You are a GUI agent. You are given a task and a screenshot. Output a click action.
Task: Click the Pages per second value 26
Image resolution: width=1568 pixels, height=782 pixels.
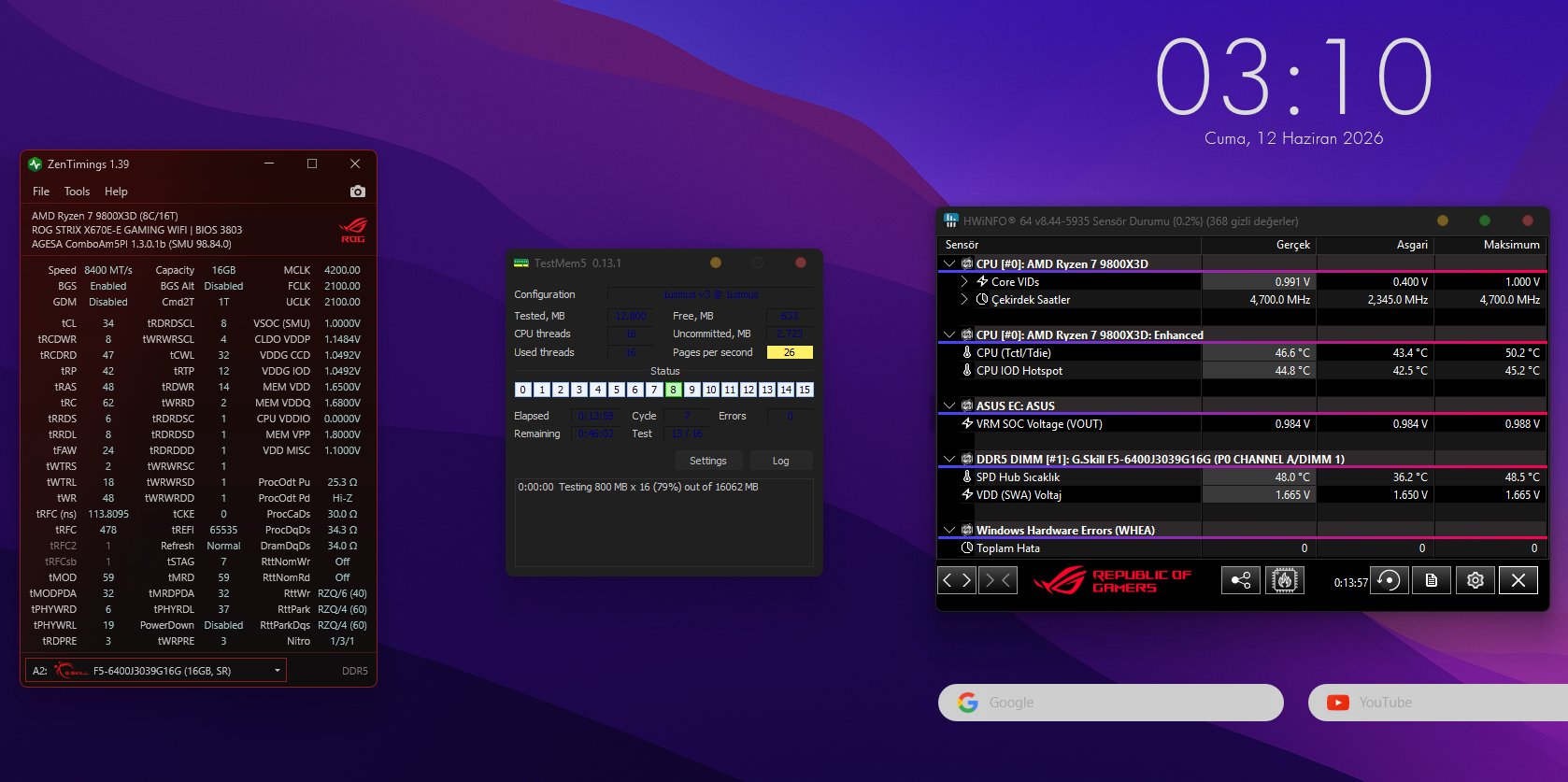click(x=790, y=352)
